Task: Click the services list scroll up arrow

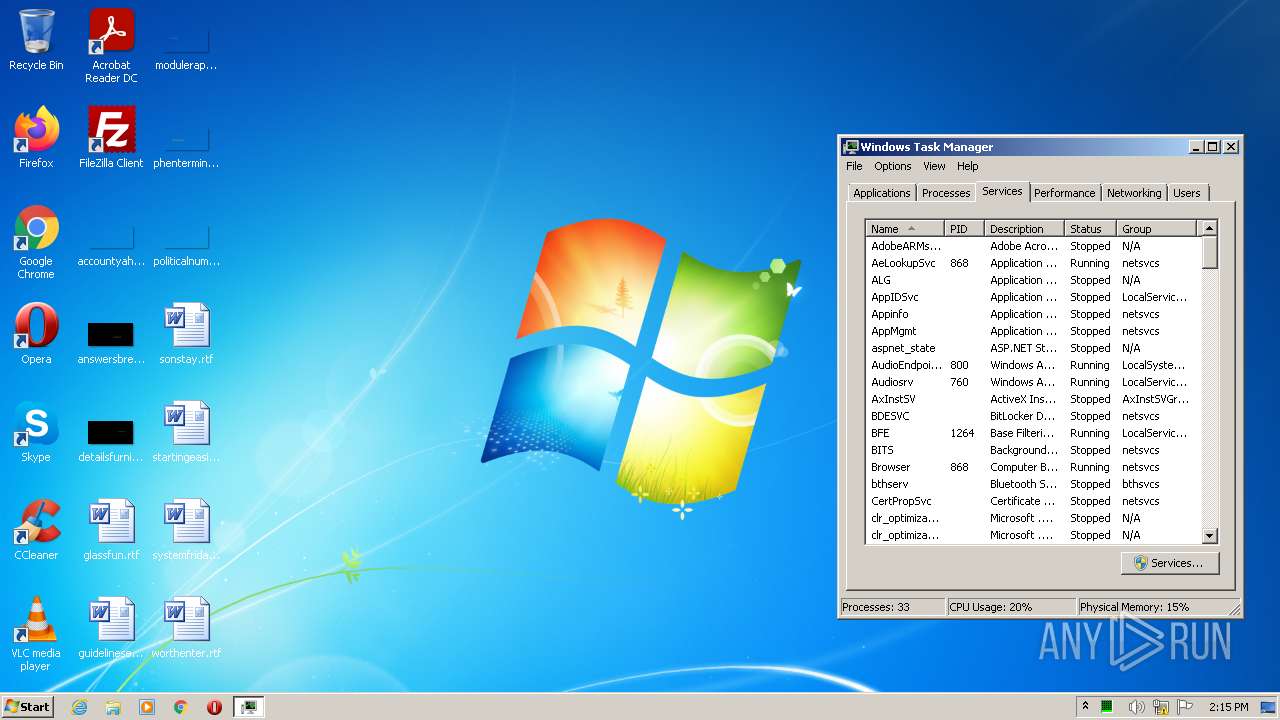Action: (x=1209, y=228)
